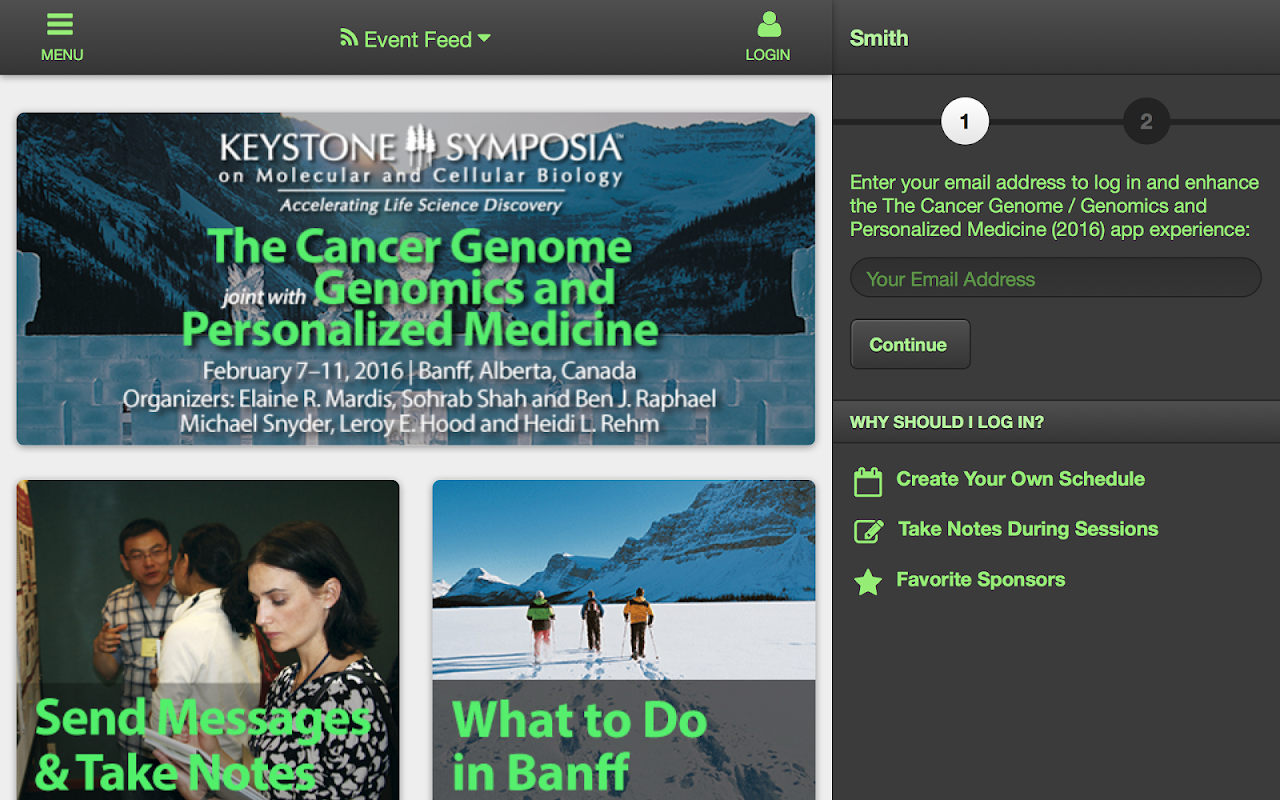Click the calendar icon for schedule
The height and width of the screenshot is (800, 1280).
tap(868, 481)
